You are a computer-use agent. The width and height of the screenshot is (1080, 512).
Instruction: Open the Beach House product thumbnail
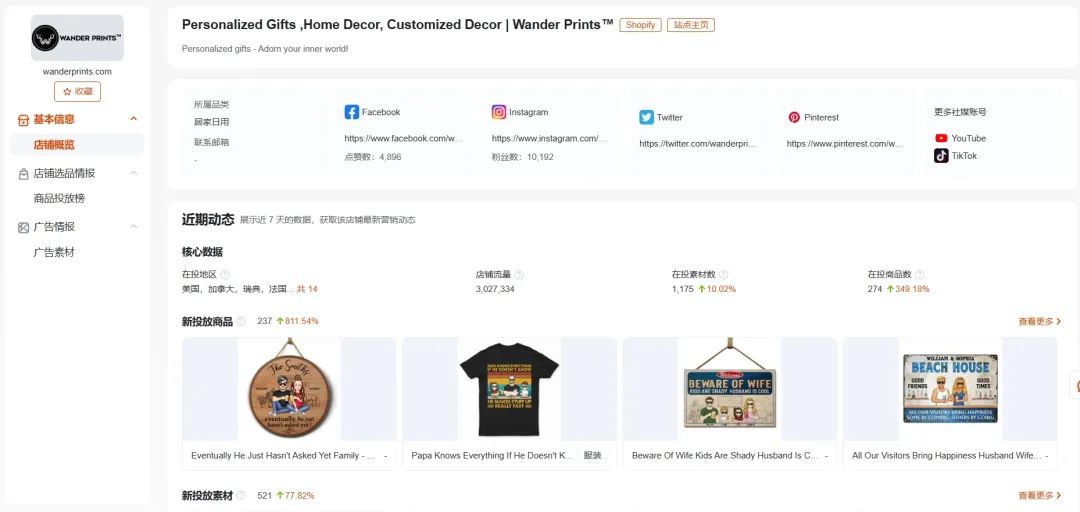(950, 389)
